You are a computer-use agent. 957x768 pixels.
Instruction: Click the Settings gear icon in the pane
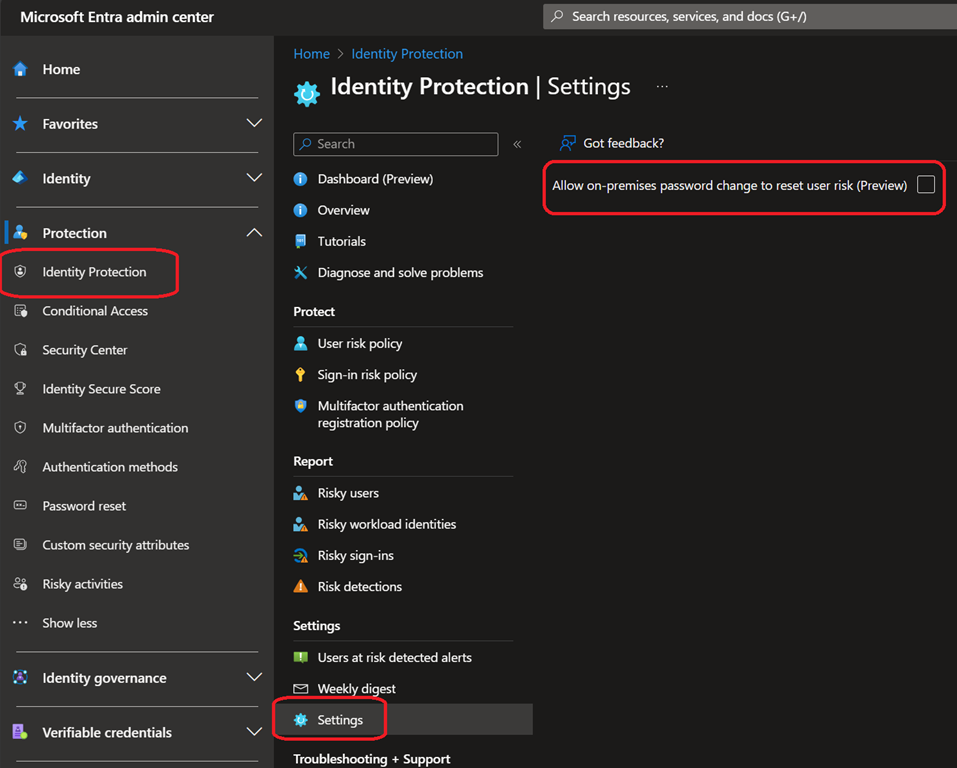[x=302, y=719]
